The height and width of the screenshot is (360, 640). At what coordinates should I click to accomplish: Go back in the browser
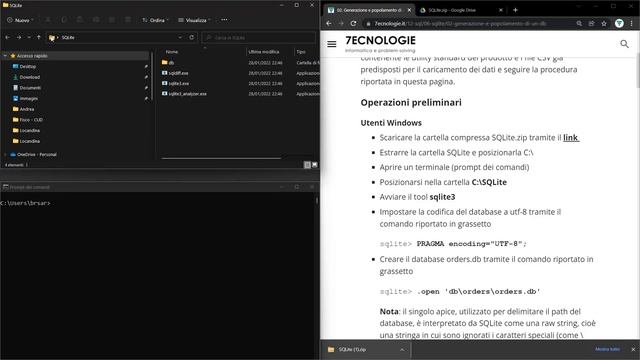coord(329,24)
